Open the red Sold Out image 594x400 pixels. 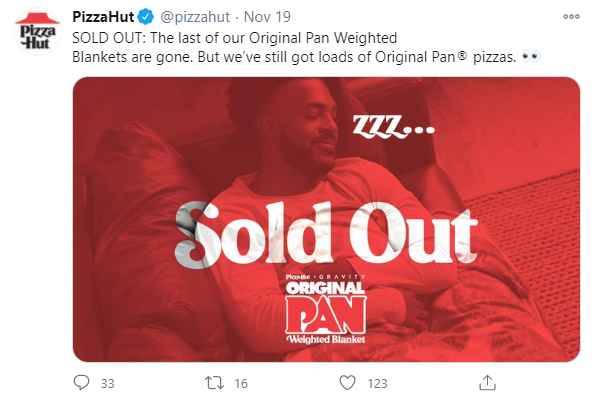pyautogui.click(x=326, y=219)
